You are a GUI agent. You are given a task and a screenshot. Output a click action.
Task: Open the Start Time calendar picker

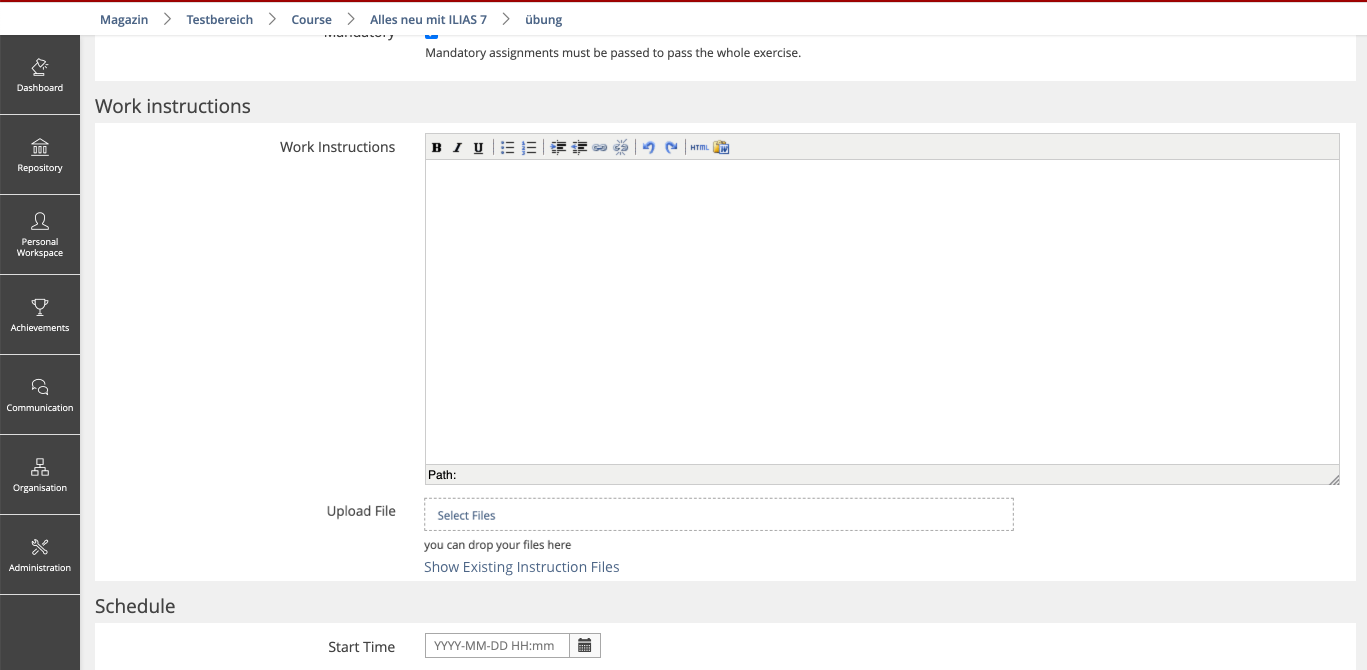point(585,646)
